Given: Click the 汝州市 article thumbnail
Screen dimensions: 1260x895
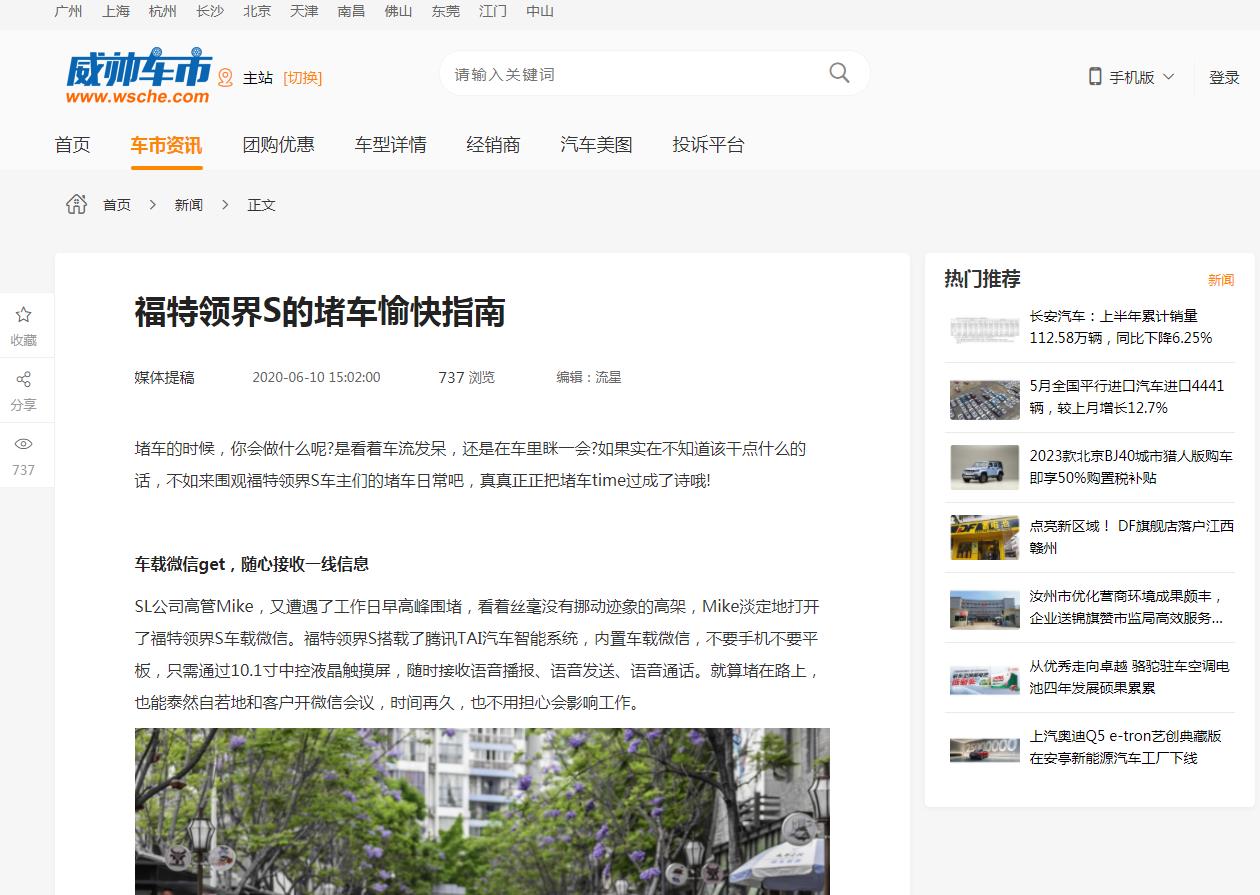Looking at the screenshot, I should coord(985,608).
